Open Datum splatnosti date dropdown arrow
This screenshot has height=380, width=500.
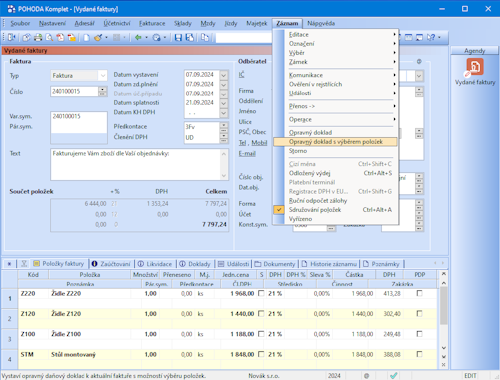tap(224, 103)
